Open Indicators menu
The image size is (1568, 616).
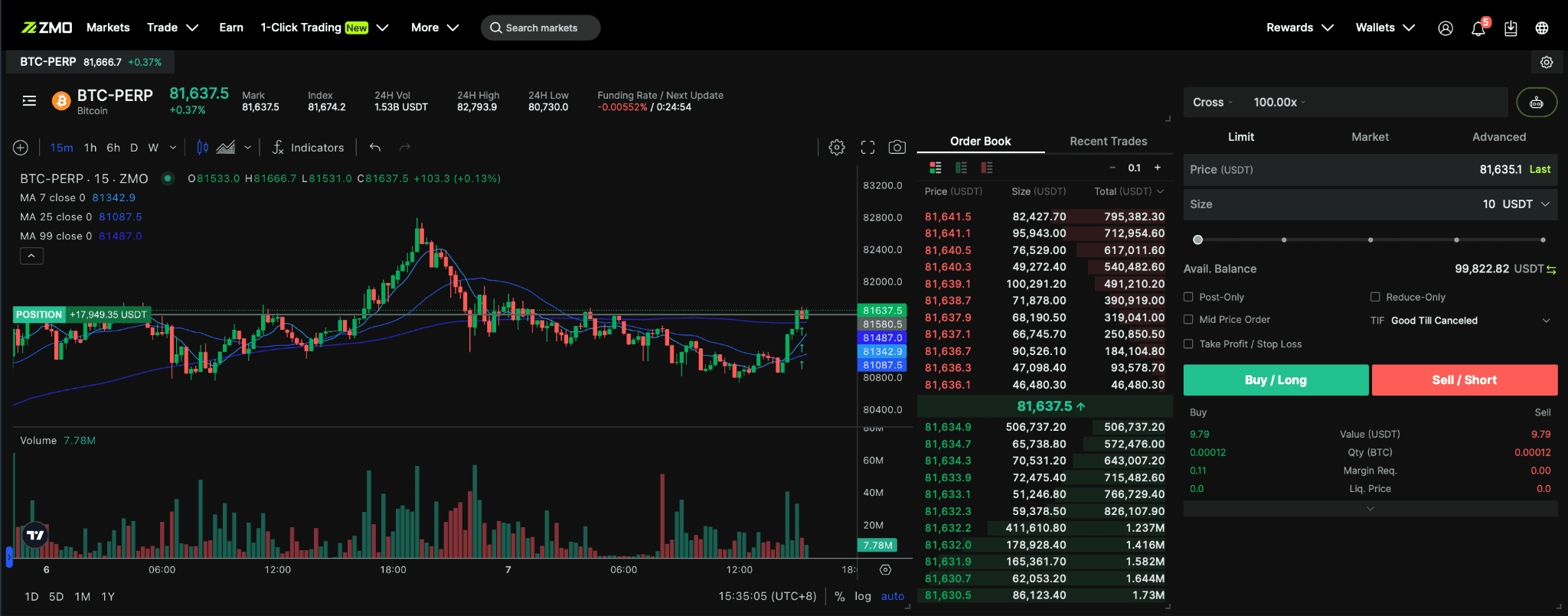tap(309, 148)
